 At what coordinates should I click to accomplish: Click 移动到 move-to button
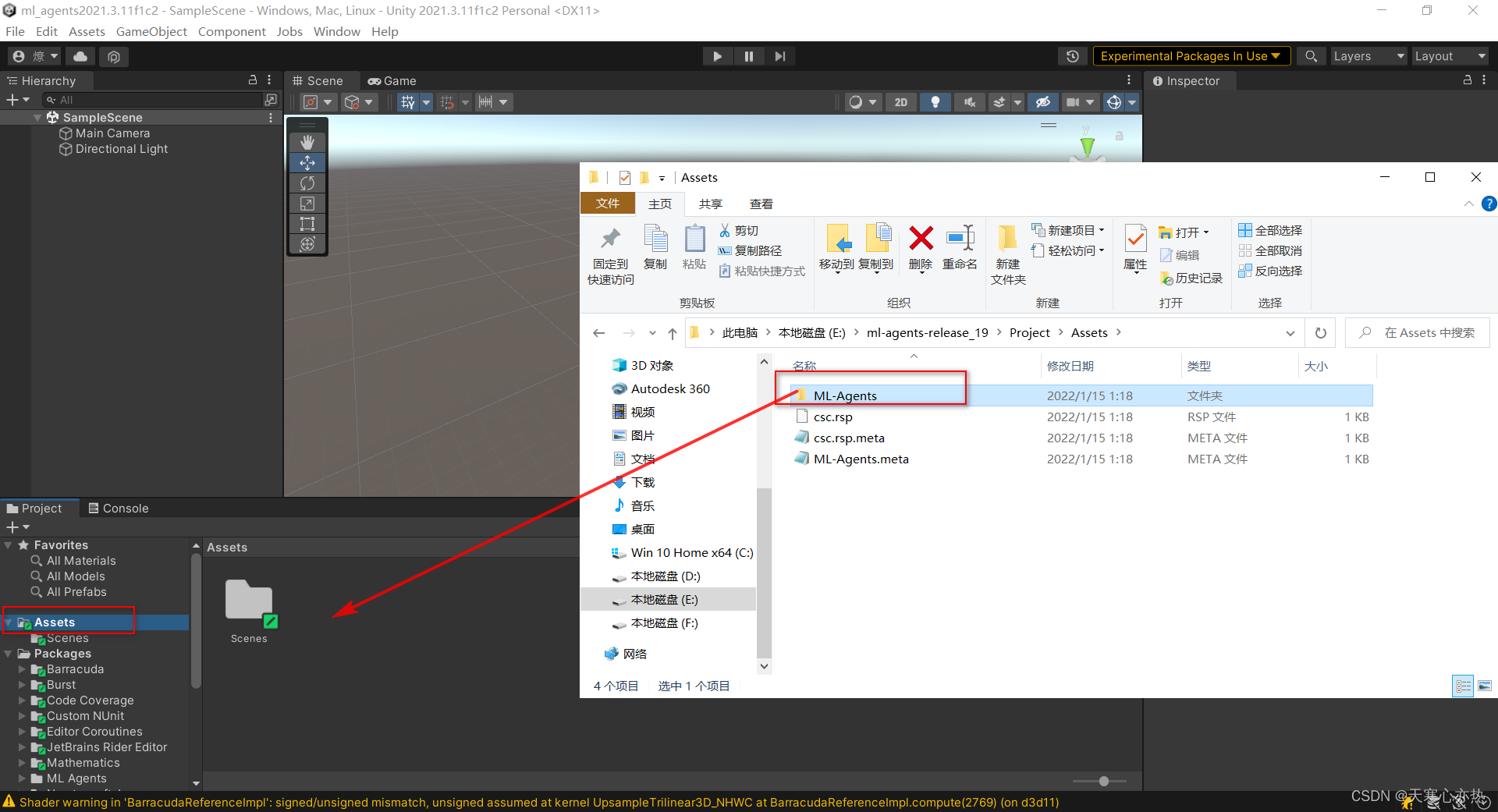click(837, 249)
